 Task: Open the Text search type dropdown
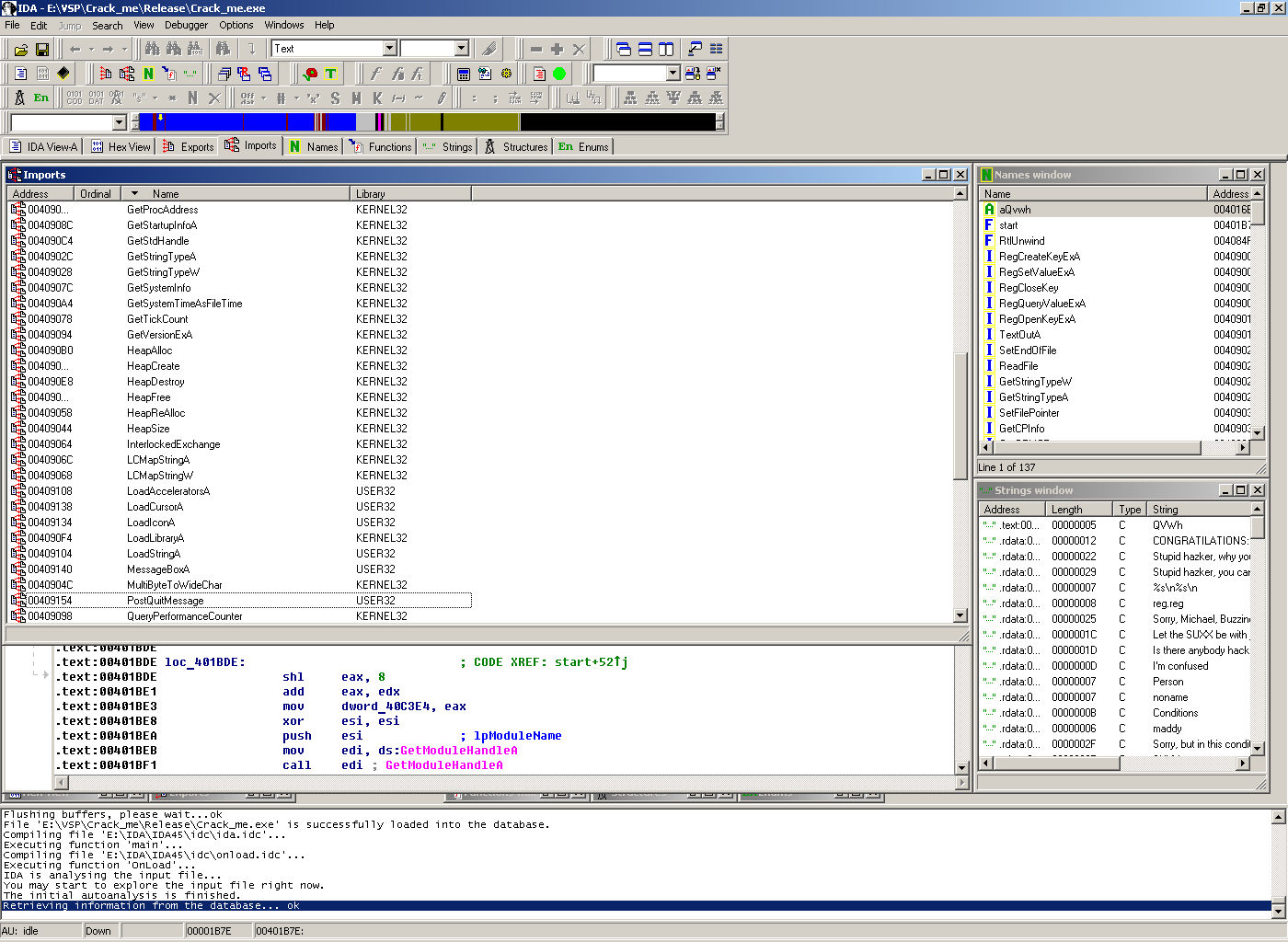[389, 49]
